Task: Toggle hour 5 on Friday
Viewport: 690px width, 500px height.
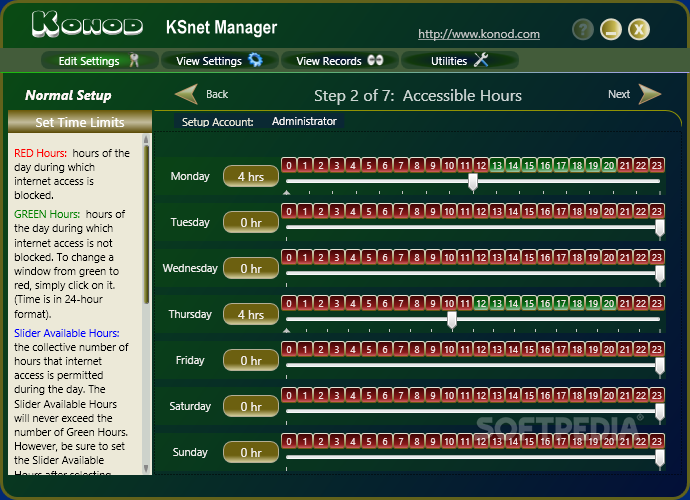Action: (x=369, y=349)
